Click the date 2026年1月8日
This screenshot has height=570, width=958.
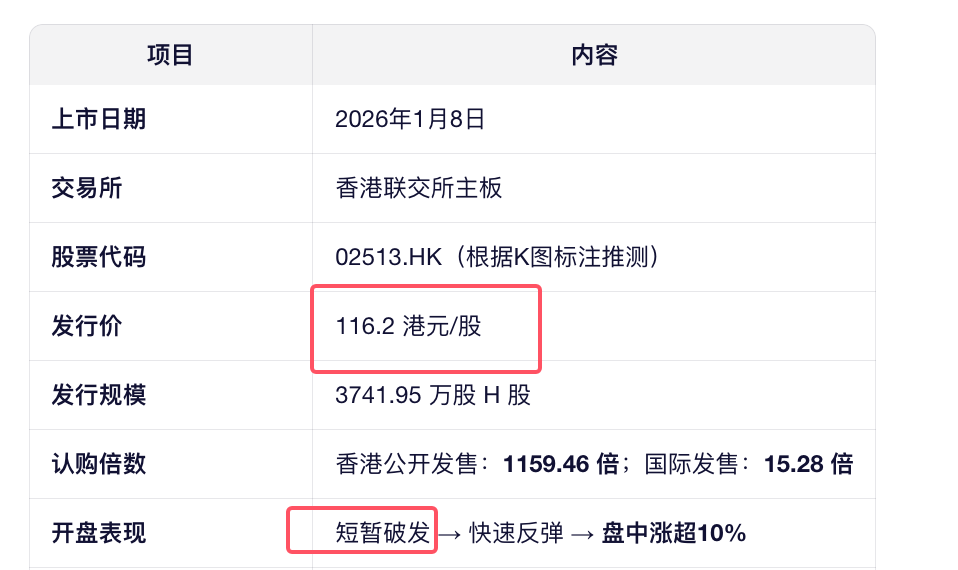pos(410,119)
